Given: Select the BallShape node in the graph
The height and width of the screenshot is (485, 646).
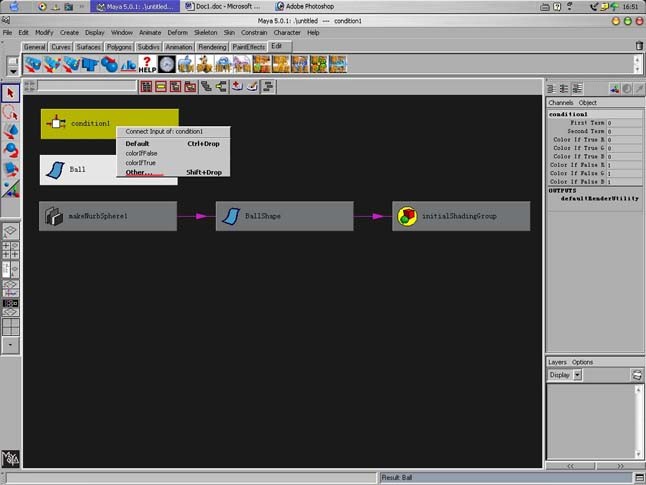Looking at the screenshot, I should [x=284, y=216].
